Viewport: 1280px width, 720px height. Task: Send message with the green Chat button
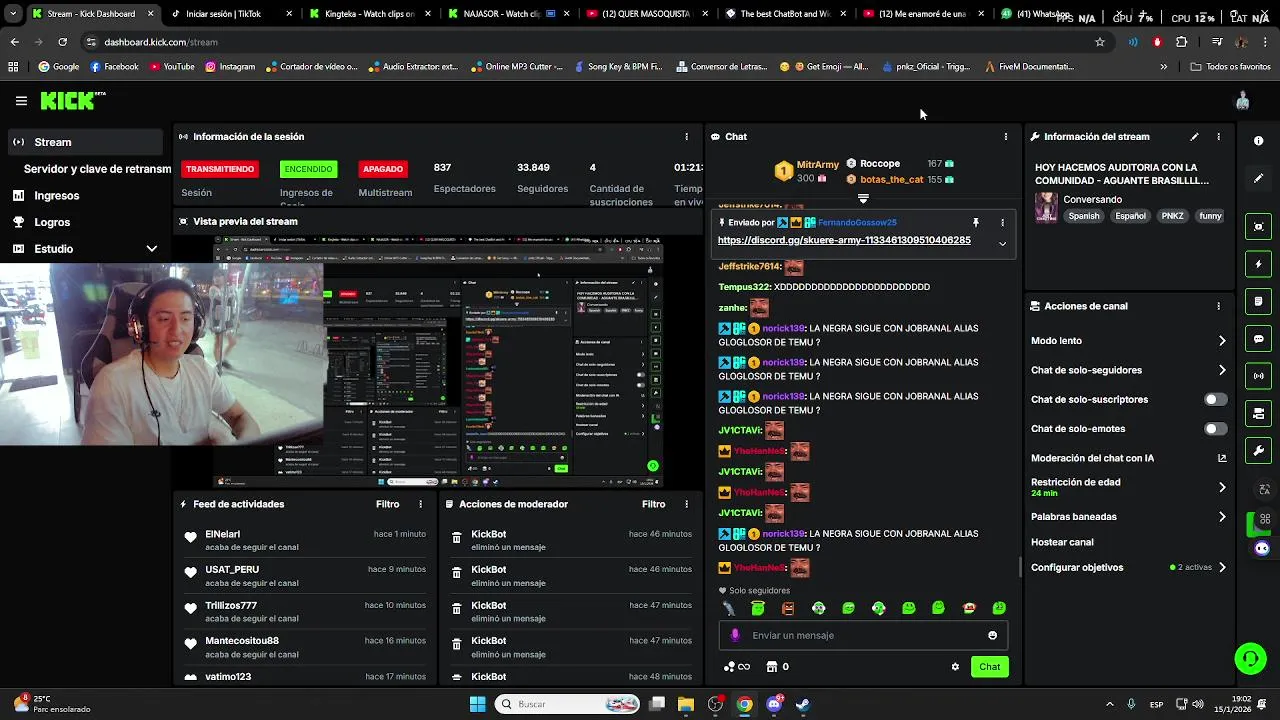pyautogui.click(x=989, y=667)
